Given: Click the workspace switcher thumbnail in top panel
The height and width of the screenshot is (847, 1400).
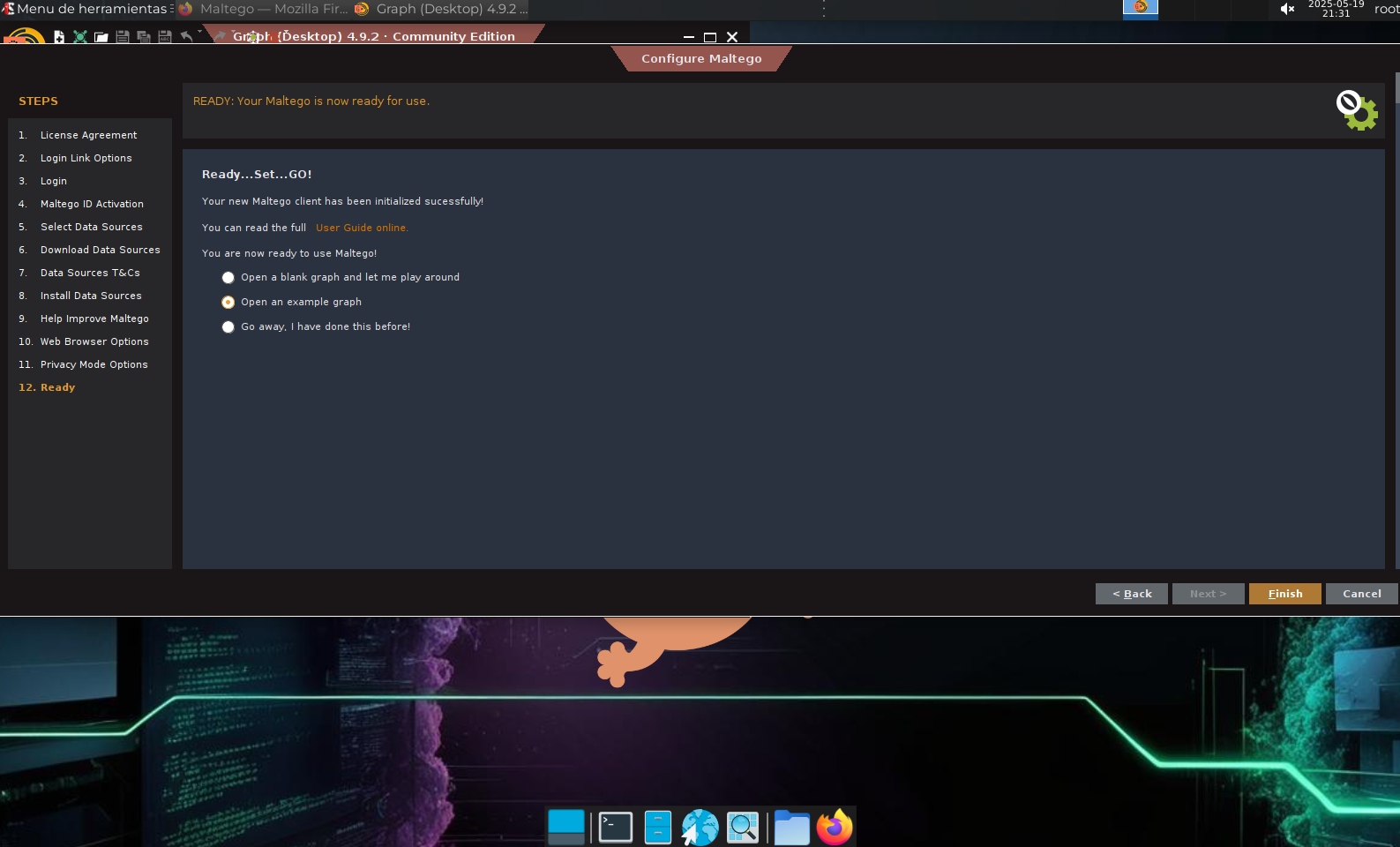Looking at the screenshot, I should [x=1140, y=9].
